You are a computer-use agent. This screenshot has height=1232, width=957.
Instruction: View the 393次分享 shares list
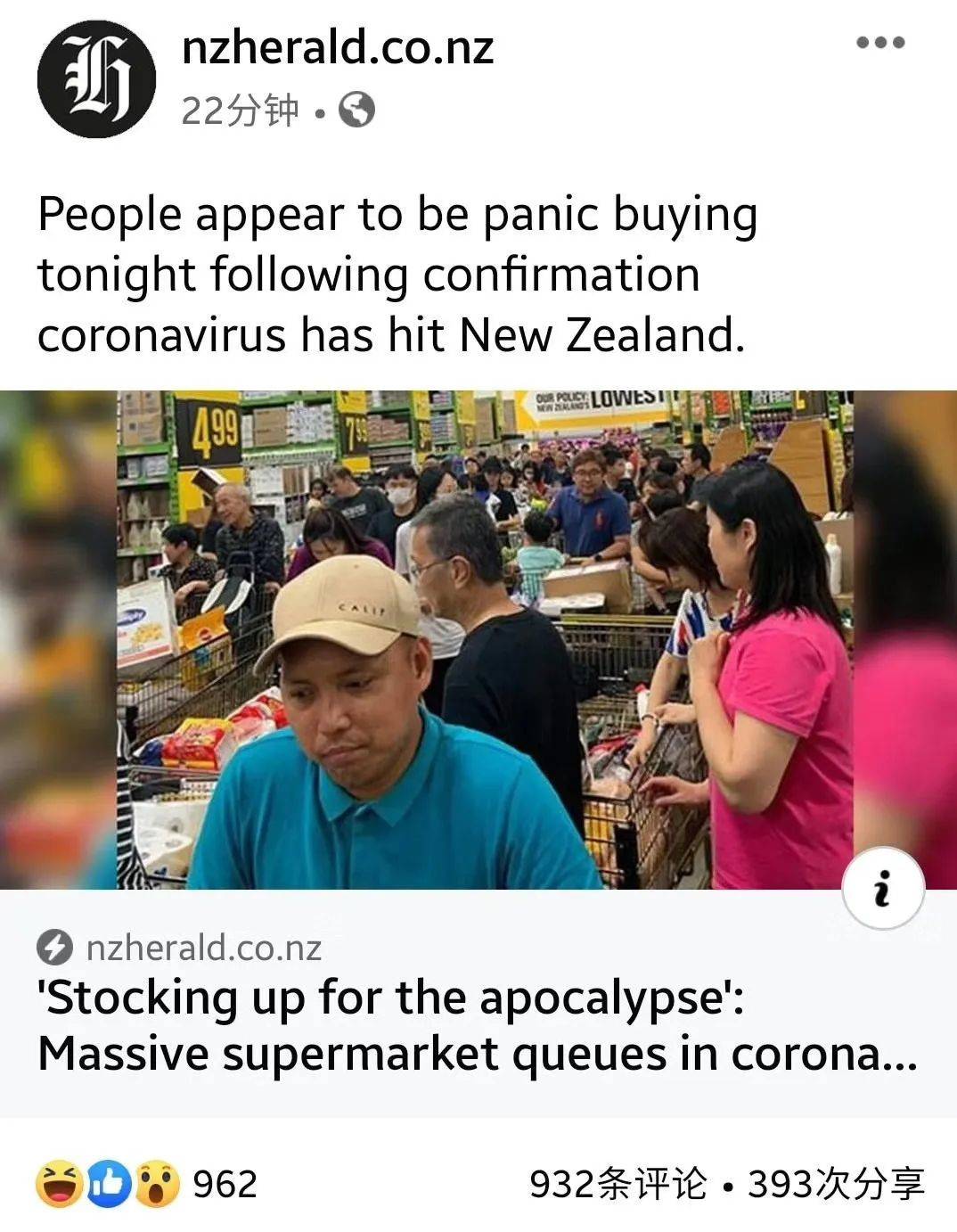[x=836, y=1184]
